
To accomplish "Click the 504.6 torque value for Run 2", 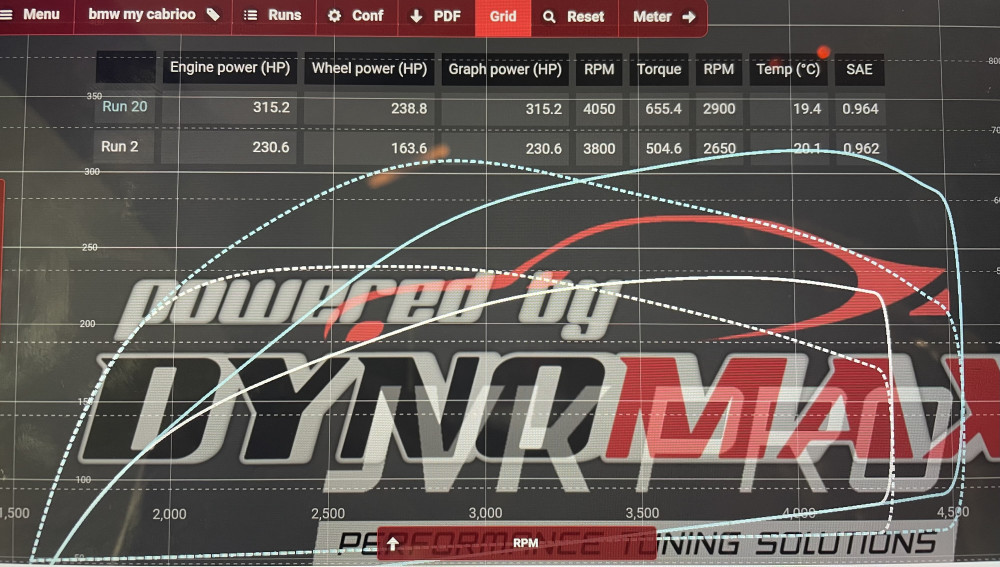I will (659, 149).
